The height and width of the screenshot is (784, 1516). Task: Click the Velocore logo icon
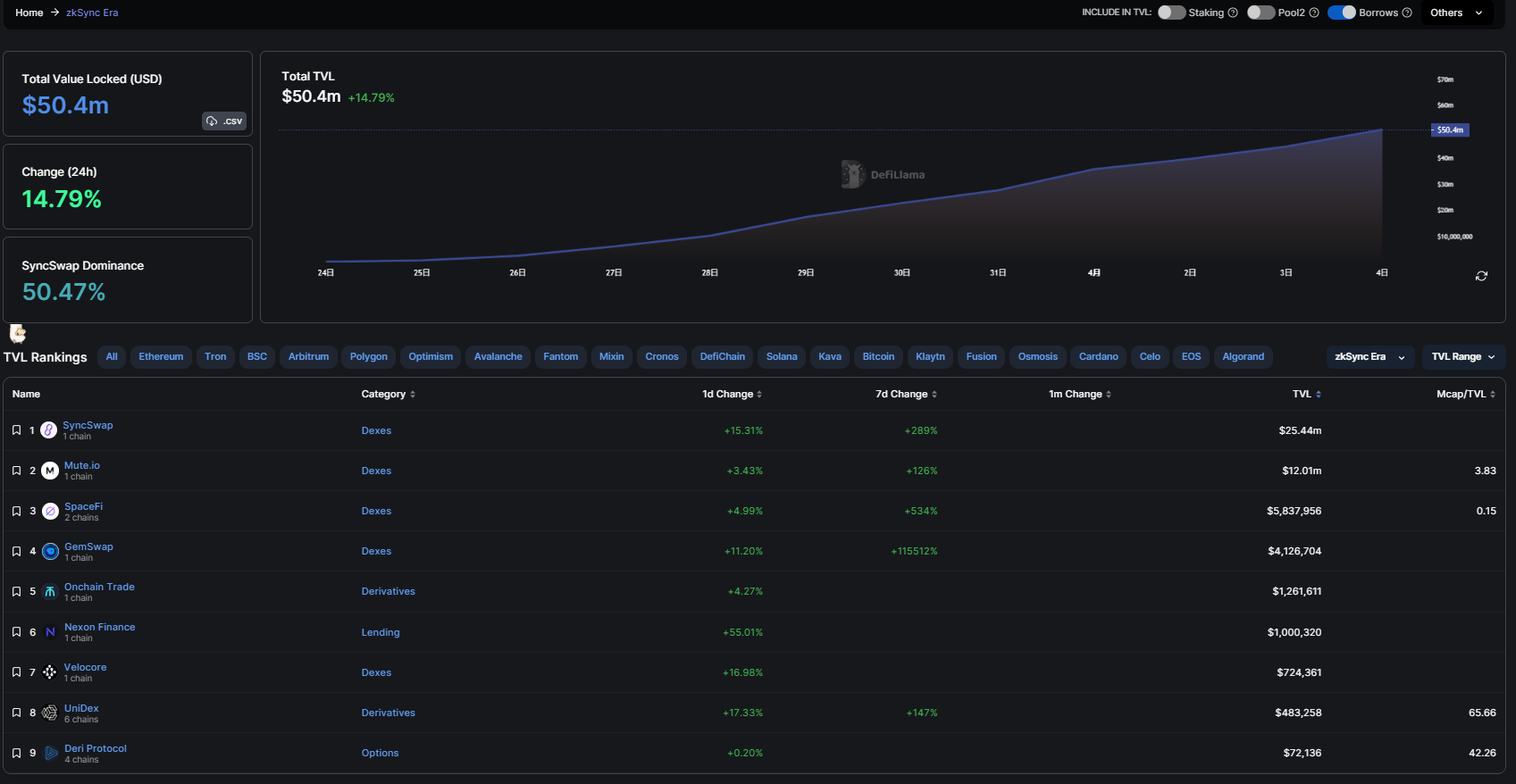[x=50, y=672]
